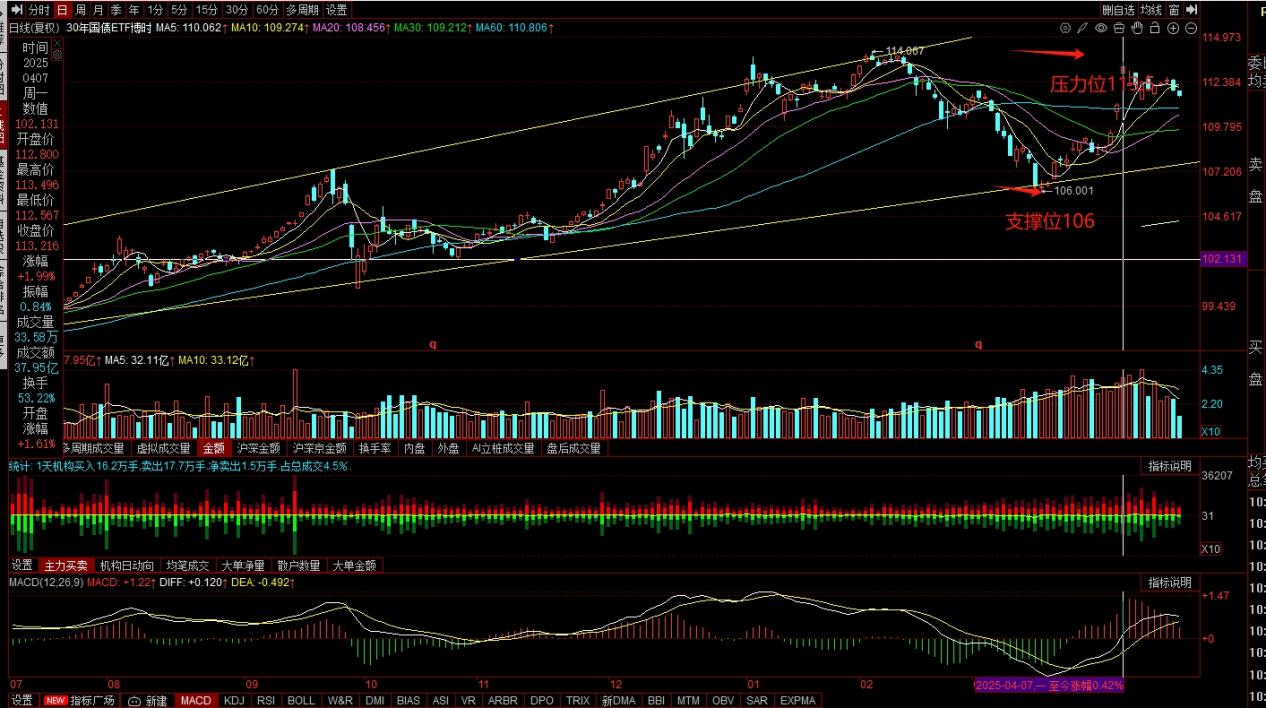Click the 删自选 button

(x=1118, y=10)
